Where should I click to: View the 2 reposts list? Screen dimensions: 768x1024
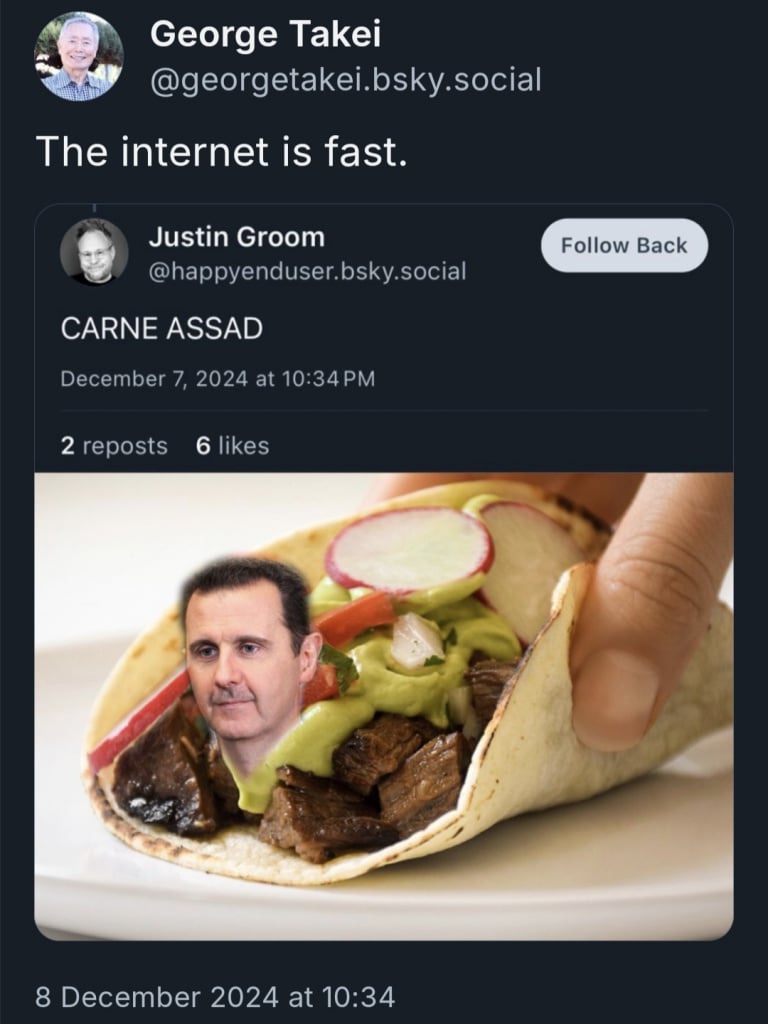click(x=114, y=445)
